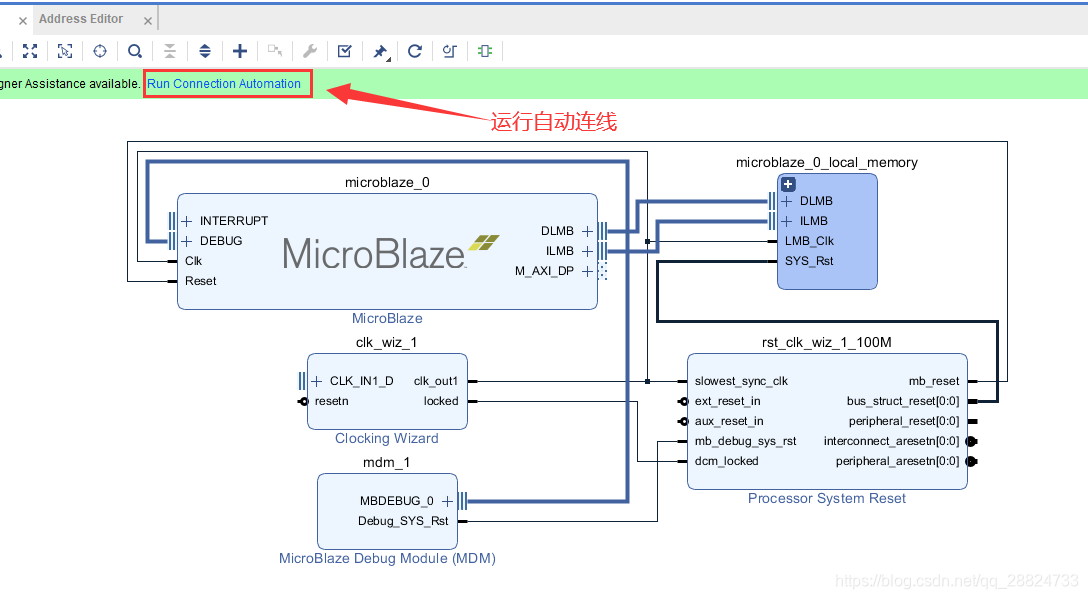Expand M_AXI_DP interface on microblaze_0
The image size is (1088, 599).
pyautogui.click(x=587, y=271)
